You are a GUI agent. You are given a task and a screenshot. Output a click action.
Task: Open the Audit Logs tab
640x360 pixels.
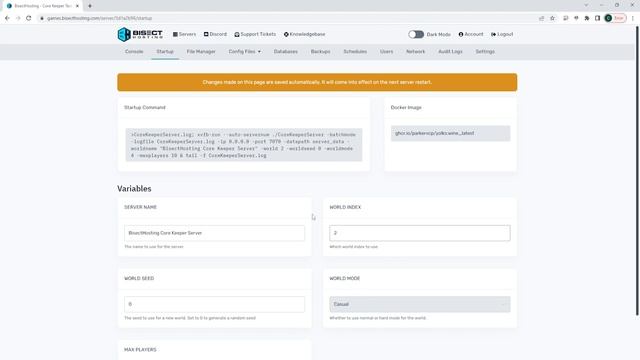(x=450, y=51)
